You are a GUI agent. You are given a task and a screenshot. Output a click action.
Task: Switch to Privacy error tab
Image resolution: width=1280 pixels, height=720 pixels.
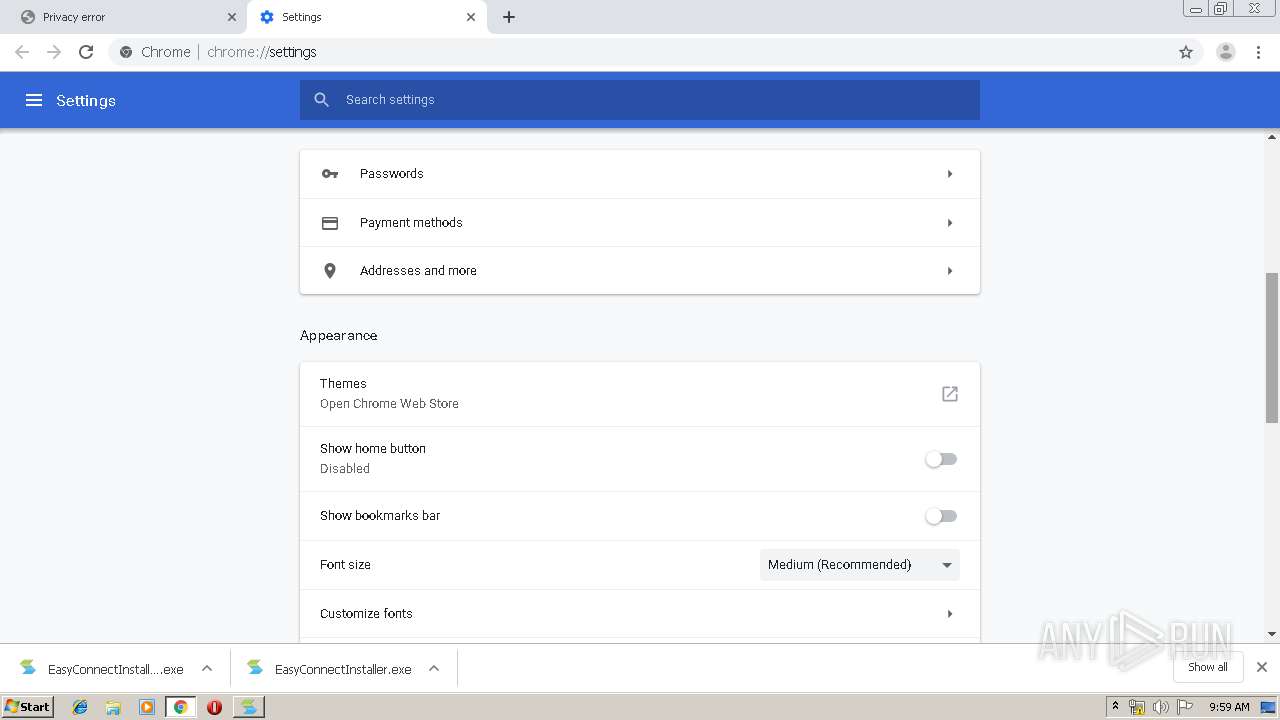tap(123, 17)
